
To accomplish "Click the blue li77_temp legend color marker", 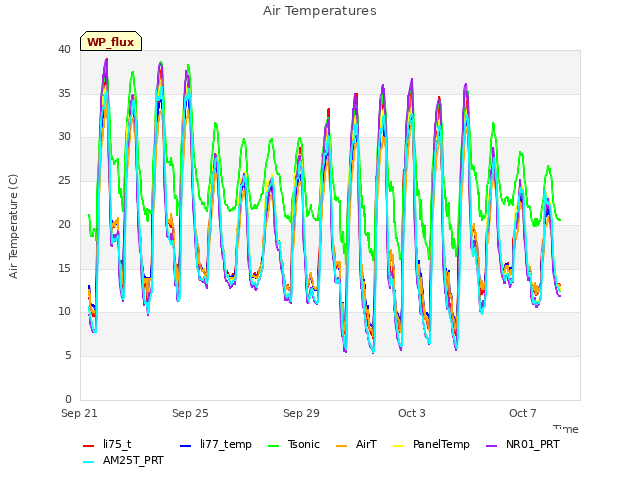I will coord(185,446).
